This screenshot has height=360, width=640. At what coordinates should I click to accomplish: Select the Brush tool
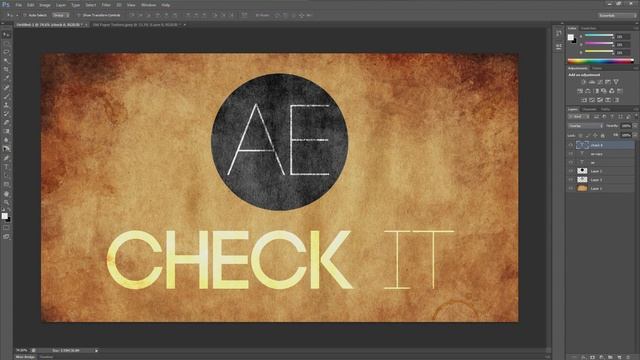6,96
